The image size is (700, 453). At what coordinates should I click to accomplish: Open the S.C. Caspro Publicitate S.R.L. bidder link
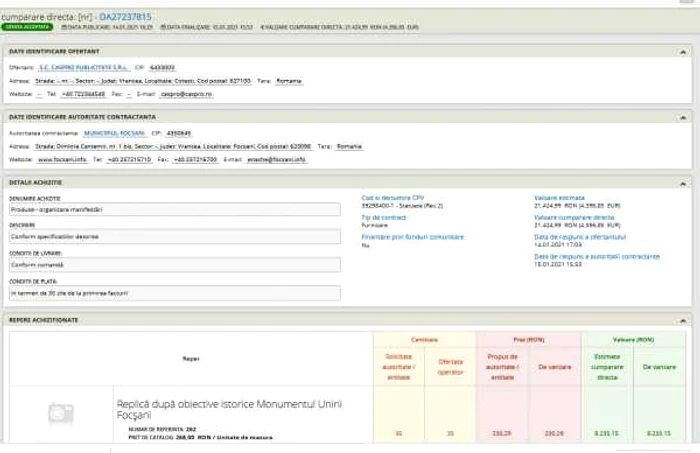(84, 67)
